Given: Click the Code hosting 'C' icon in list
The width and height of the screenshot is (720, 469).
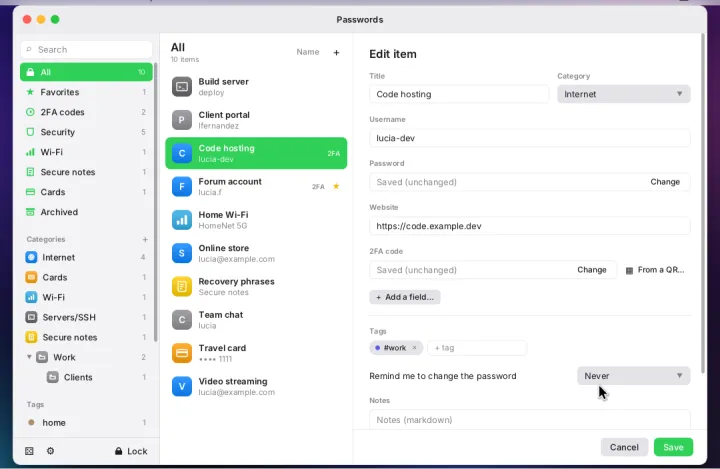Looking at the screenshot, I should (x=182, y=153).
